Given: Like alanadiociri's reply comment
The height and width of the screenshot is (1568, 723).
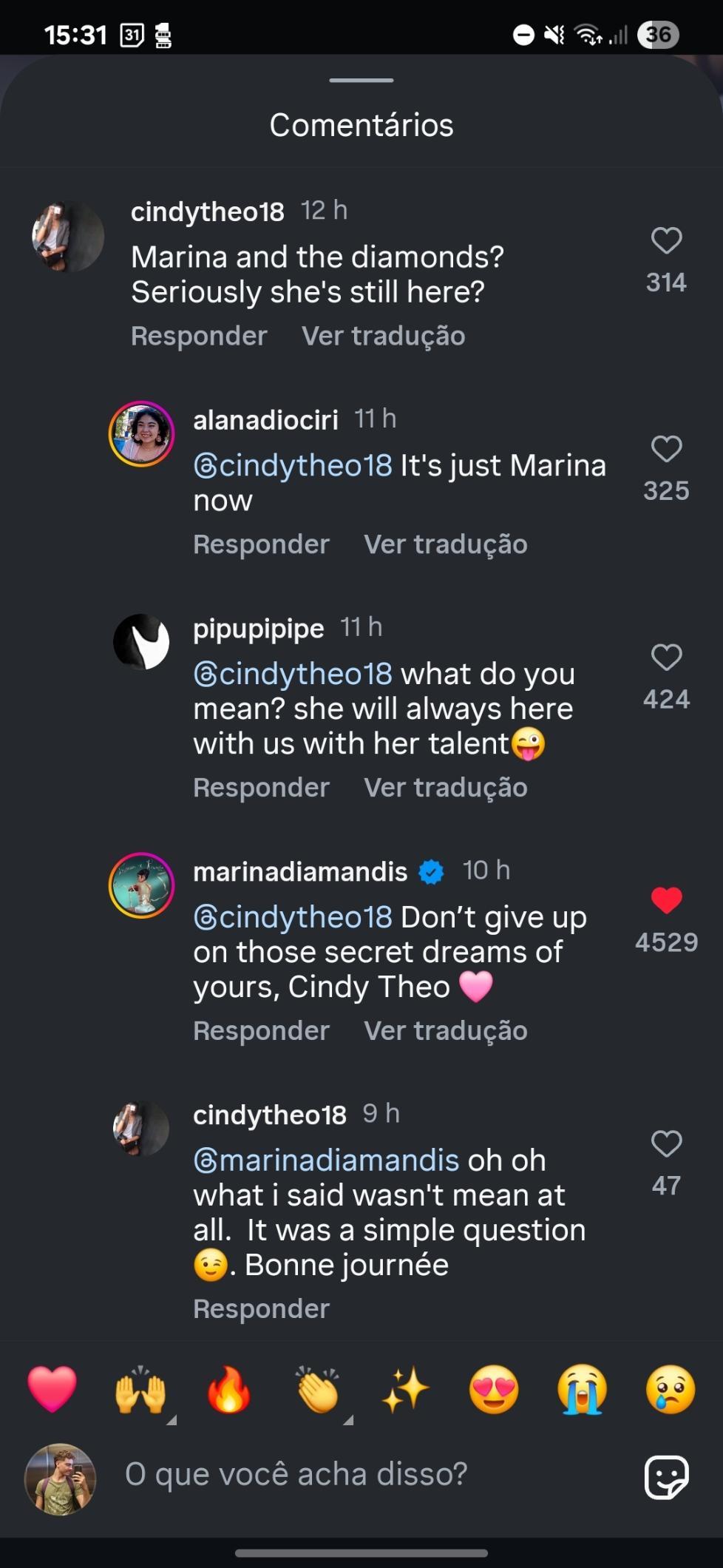Looking at the screenshot, I should coord(666,449).
